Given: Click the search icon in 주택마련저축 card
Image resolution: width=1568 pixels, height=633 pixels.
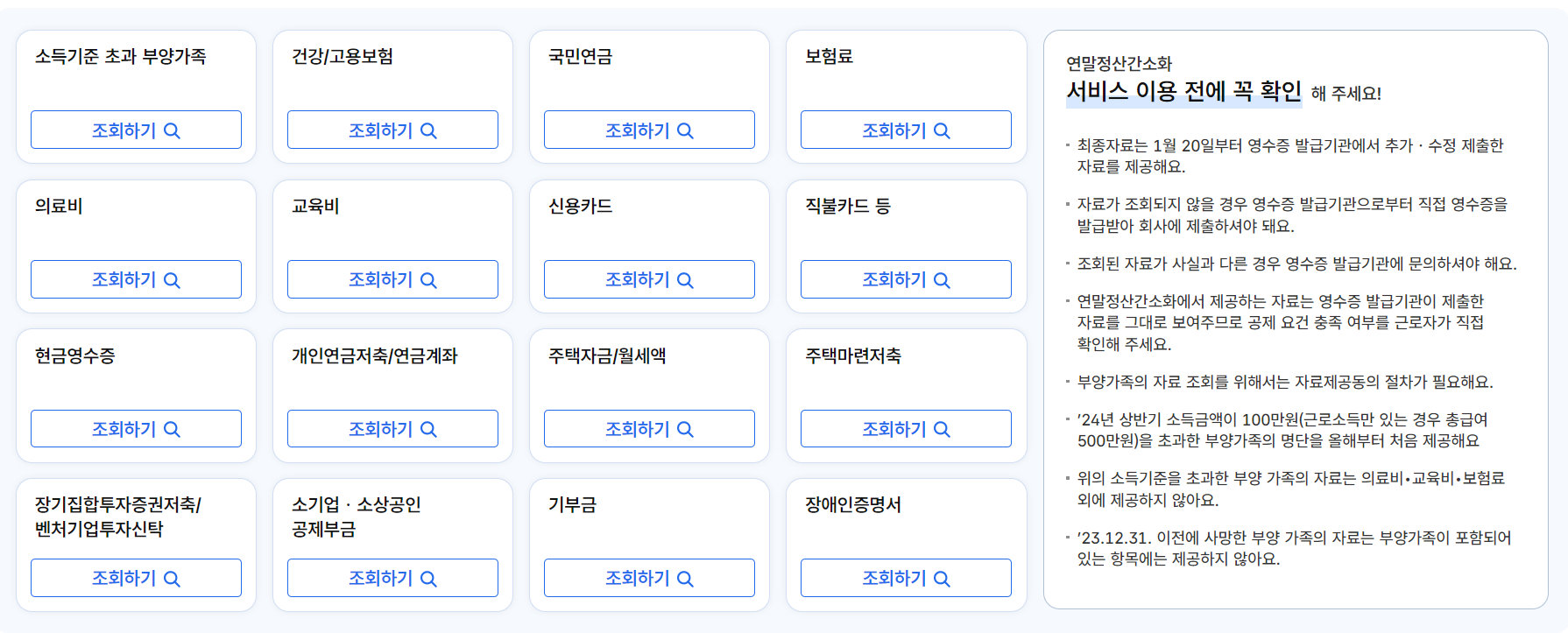Looking at the screenshot, I should pos(944,428).
